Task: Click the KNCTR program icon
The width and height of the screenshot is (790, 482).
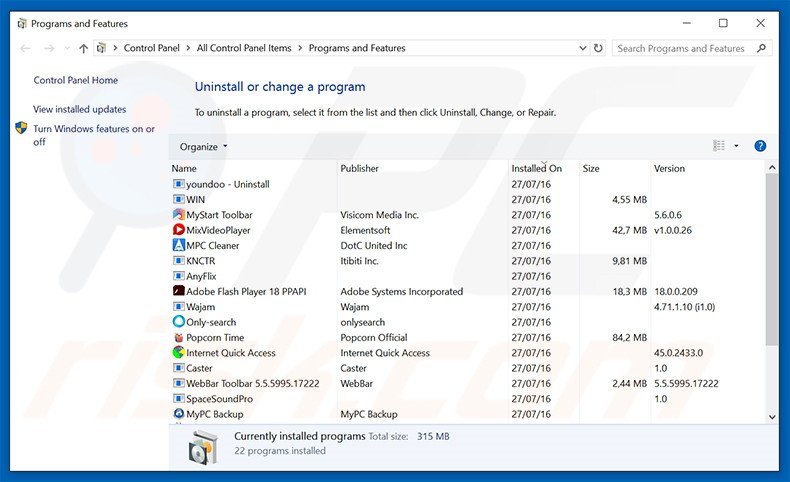Action: pos(178,260)
